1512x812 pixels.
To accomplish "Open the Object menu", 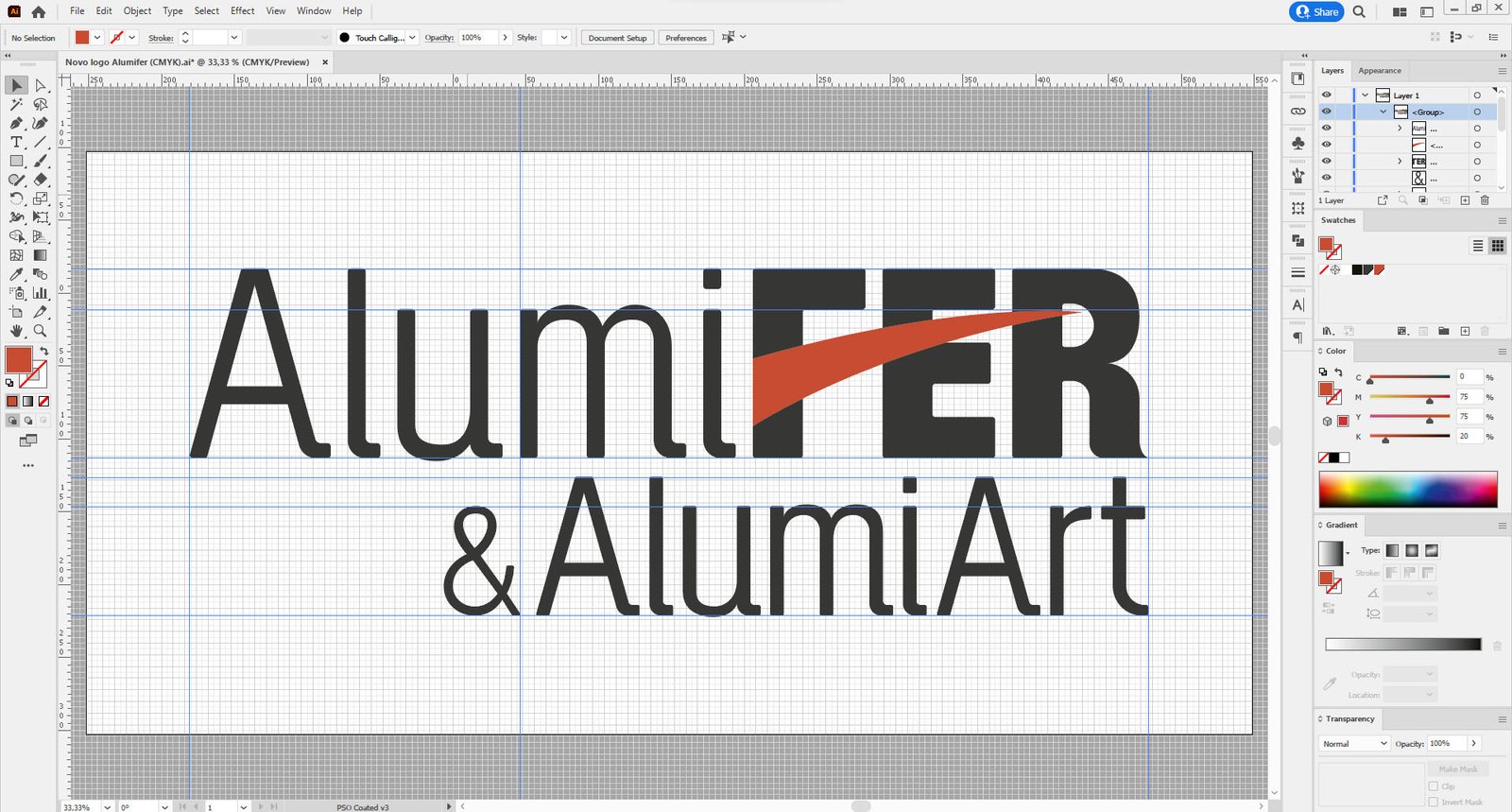I will (137, 11).
